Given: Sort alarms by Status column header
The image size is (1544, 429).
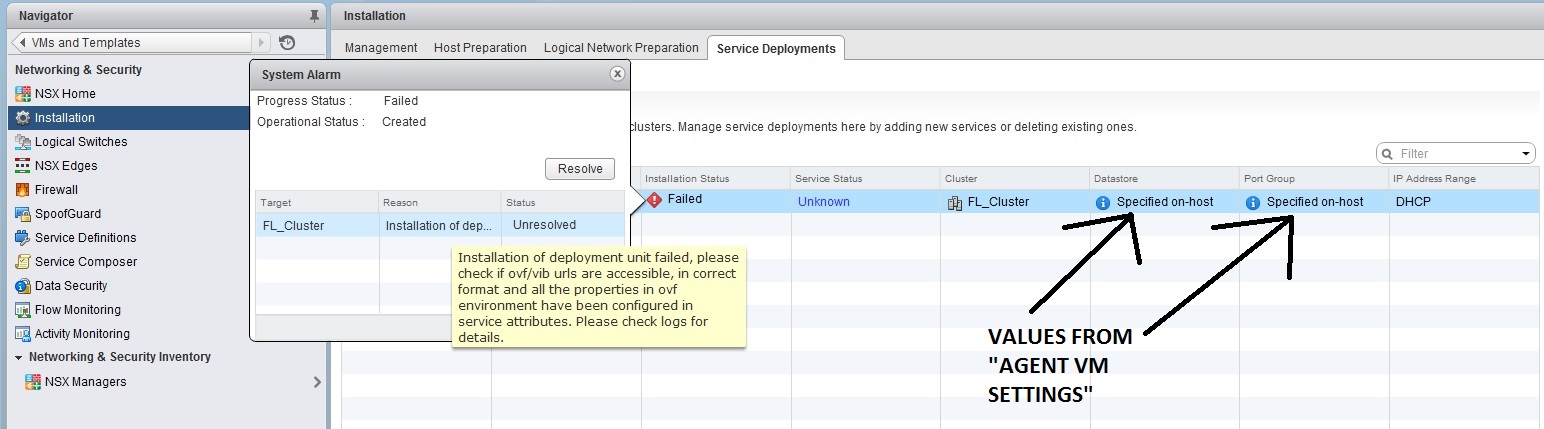Looking at the screenshot, I should 563,202.
